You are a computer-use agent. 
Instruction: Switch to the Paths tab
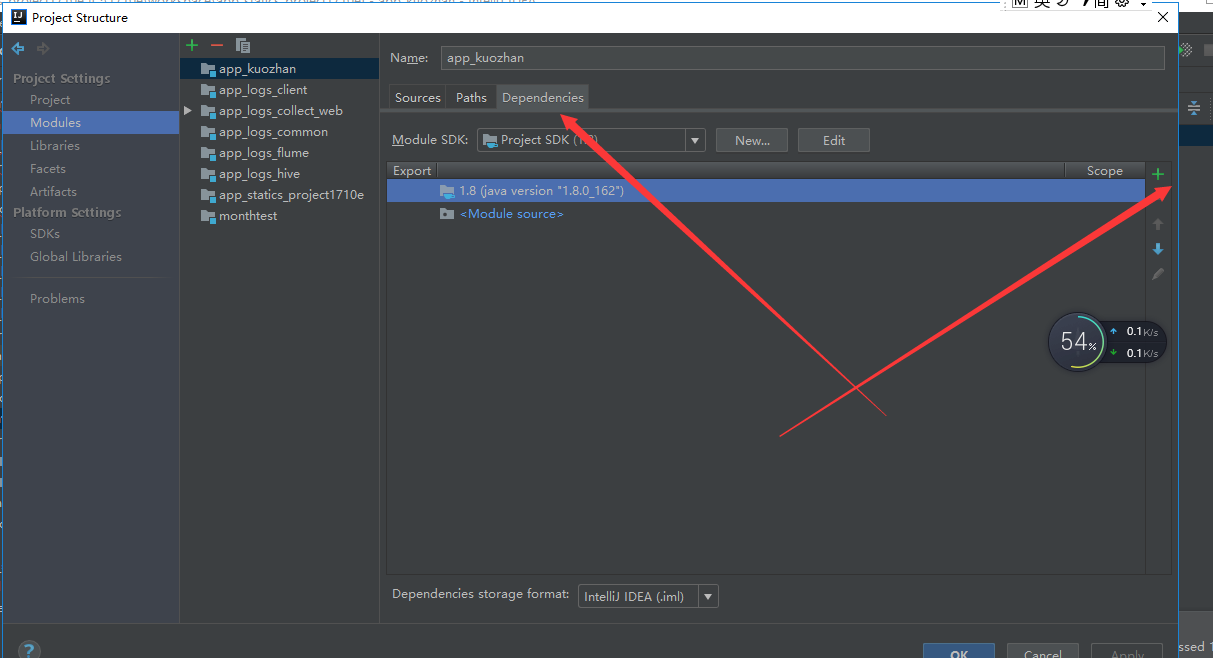tap(471, 97)
